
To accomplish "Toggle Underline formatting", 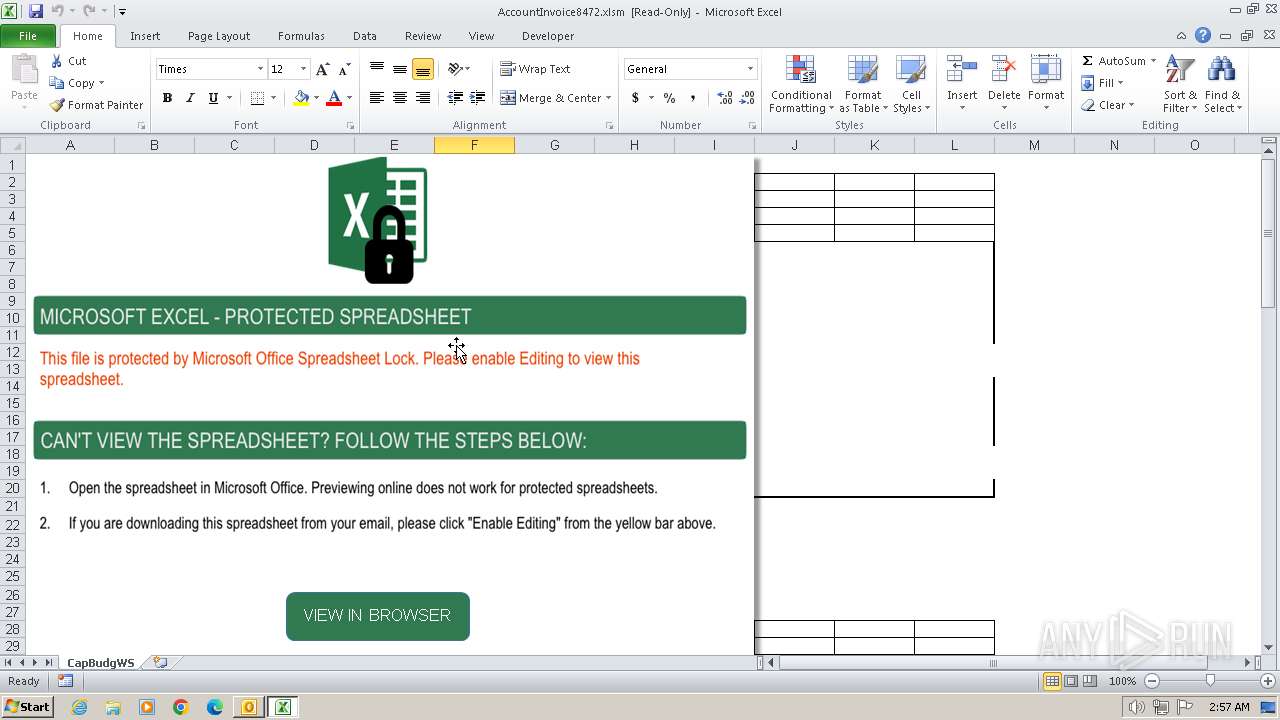I will click(213, 98).
